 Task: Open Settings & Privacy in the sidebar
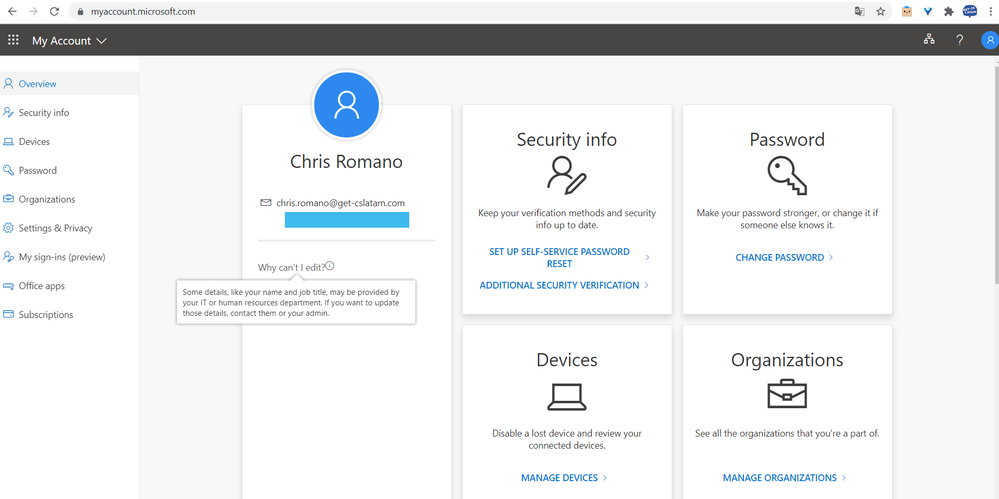tap(69, 228)
